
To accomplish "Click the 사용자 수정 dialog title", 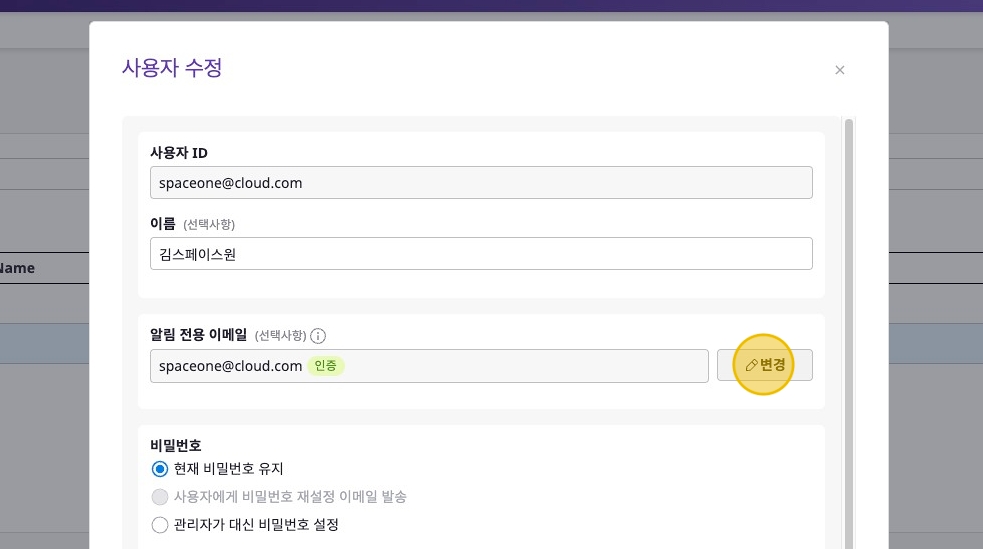I will [x=172, y=69].
